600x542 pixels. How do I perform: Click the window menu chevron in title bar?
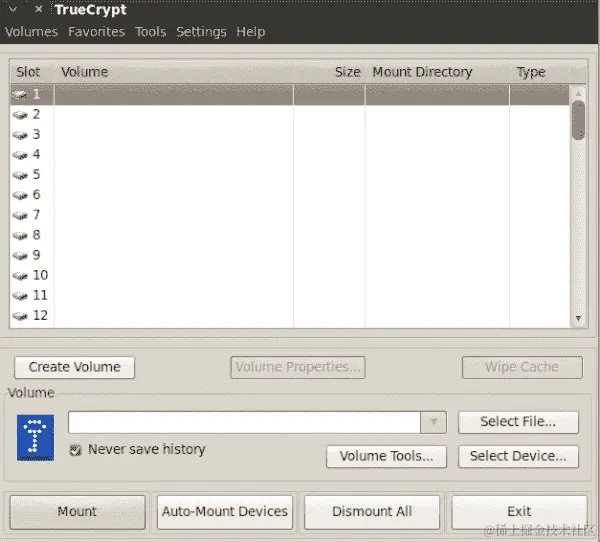point(13,9)
